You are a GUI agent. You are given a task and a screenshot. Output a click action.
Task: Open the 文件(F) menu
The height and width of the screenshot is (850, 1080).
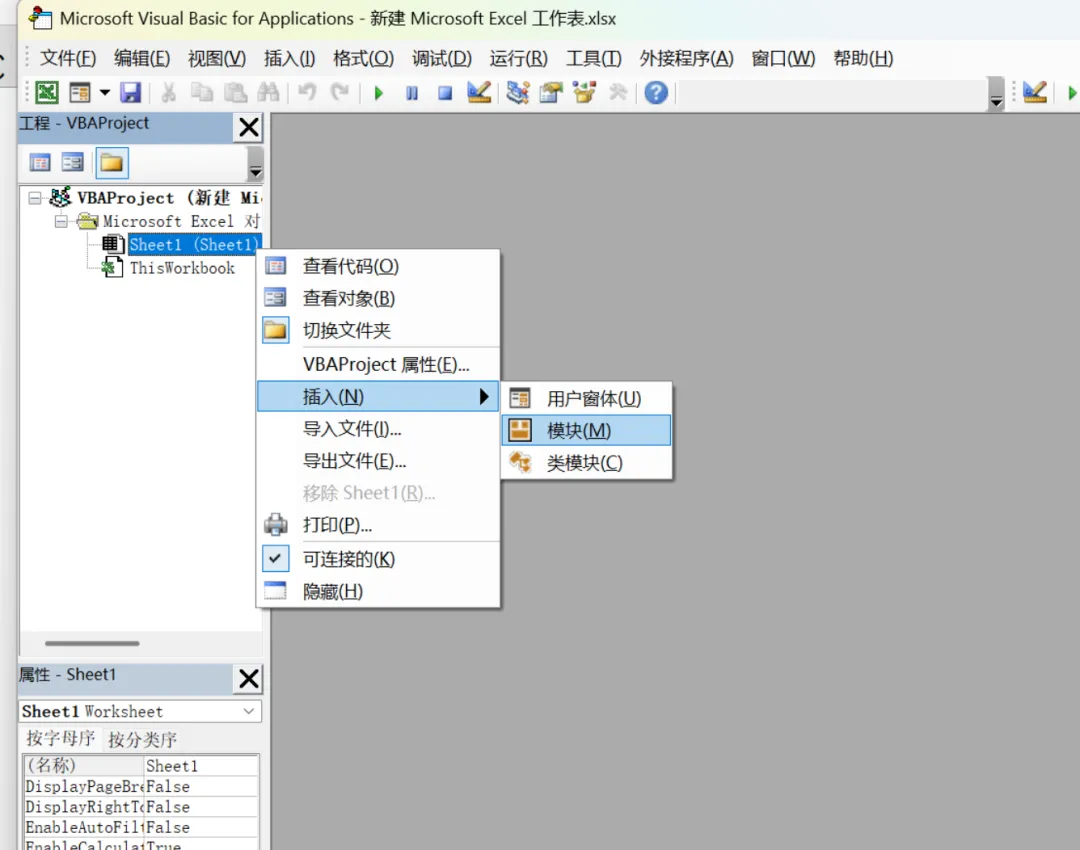pos(68,59)
